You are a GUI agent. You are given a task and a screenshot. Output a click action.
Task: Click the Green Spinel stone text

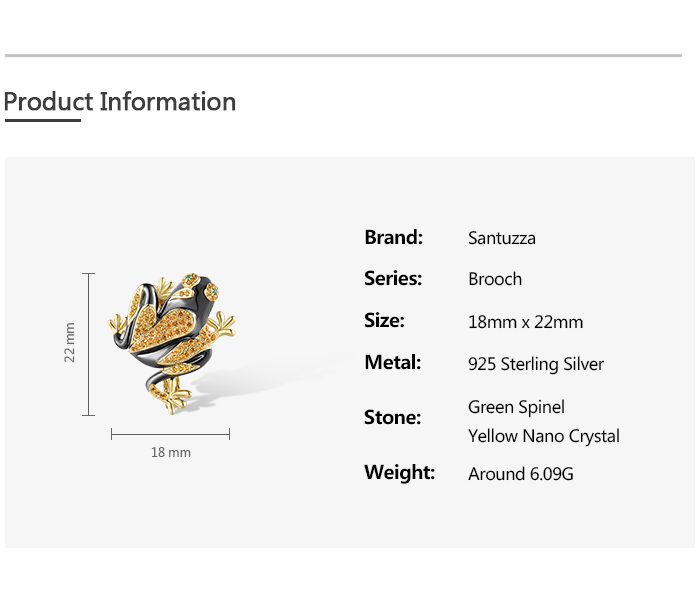(516, 407)
